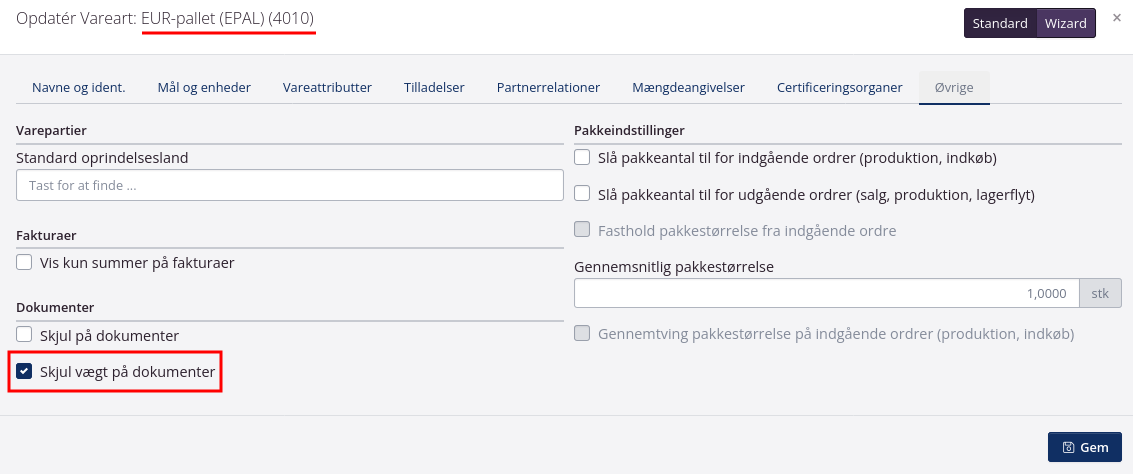Screen dimensions: 1133x474
Task: Uncheck Skjul vægt på dokumenter
Action: 25,371
